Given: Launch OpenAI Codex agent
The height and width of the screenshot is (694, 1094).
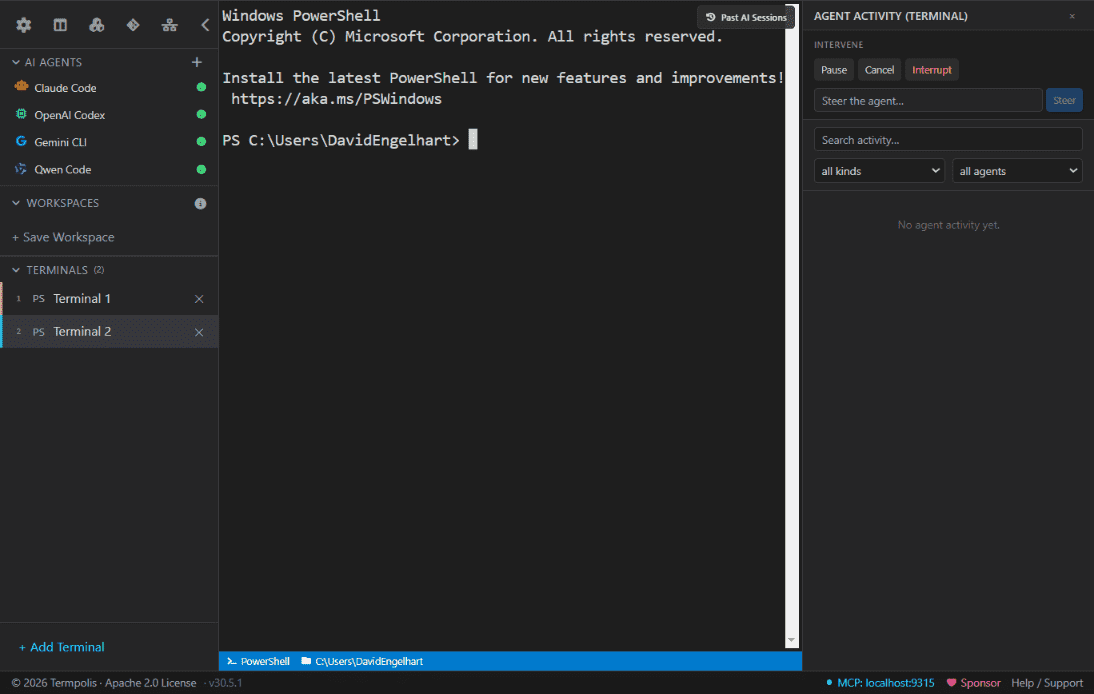Looking at the screenshot, I should (70, 115).
